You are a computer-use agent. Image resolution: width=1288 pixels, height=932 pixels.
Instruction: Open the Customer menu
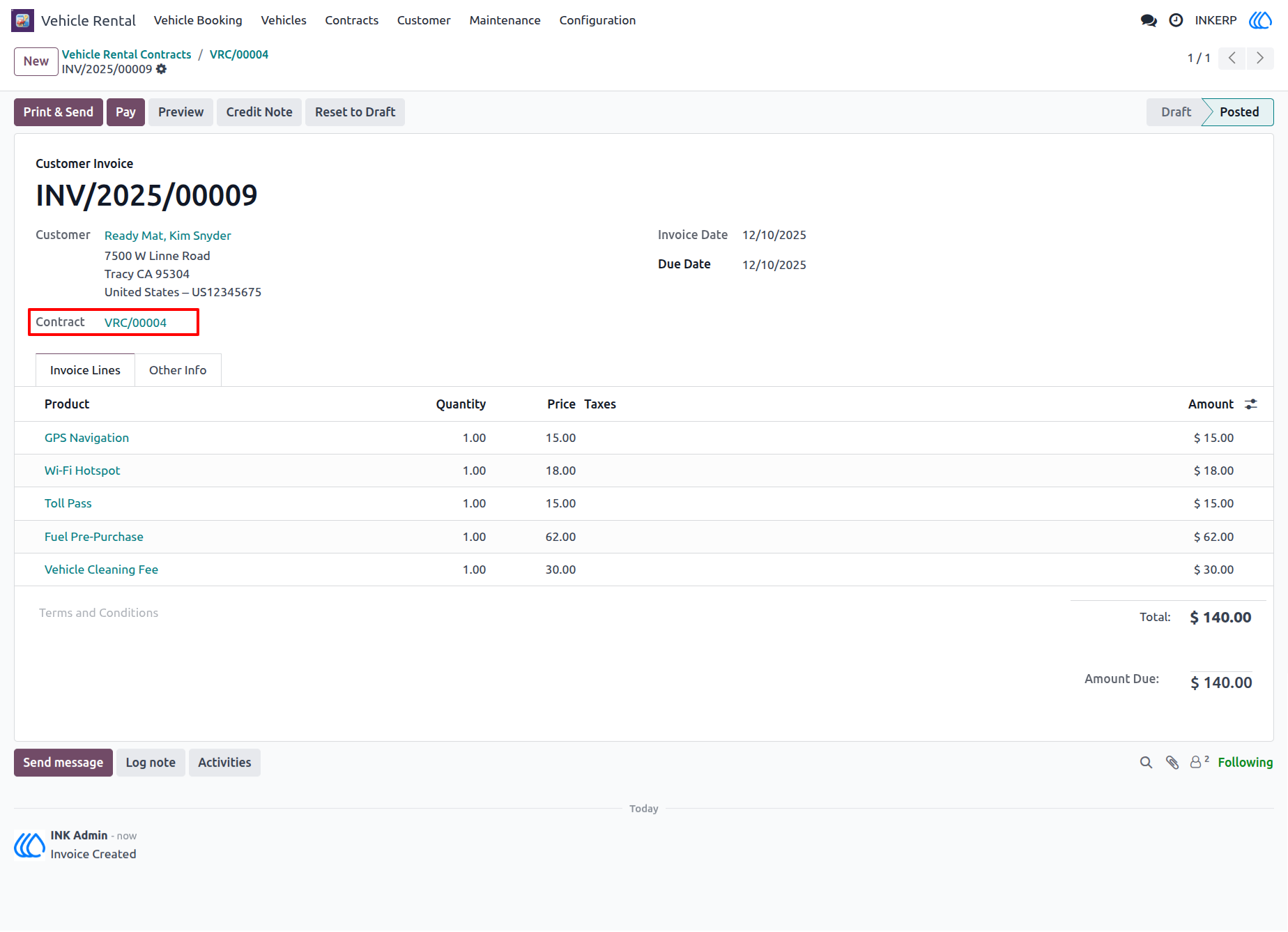coord(424,20)
